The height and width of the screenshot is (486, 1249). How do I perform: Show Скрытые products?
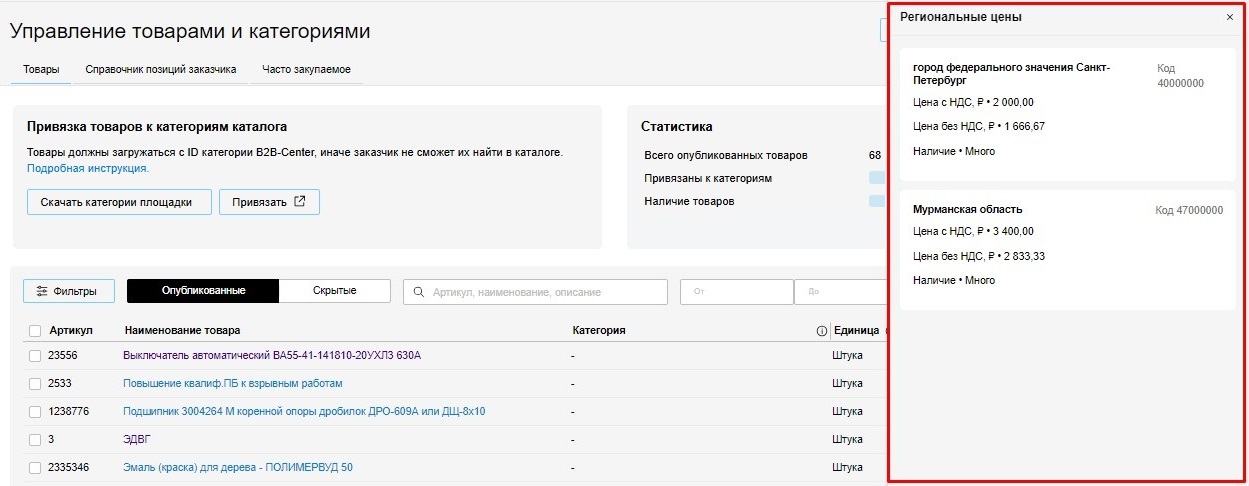click(x=334, y=290)
